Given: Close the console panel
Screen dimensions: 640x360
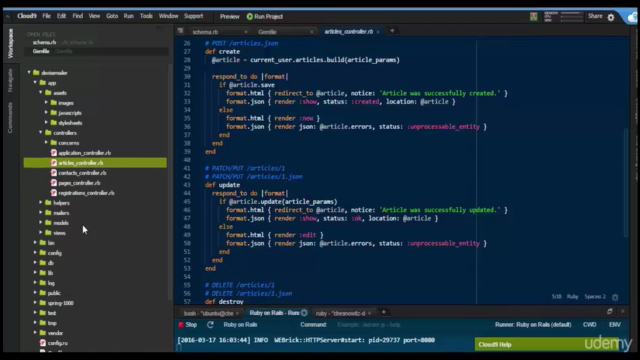Looking at the screenshot, I should pyautogui.click(x=622, y=311).
